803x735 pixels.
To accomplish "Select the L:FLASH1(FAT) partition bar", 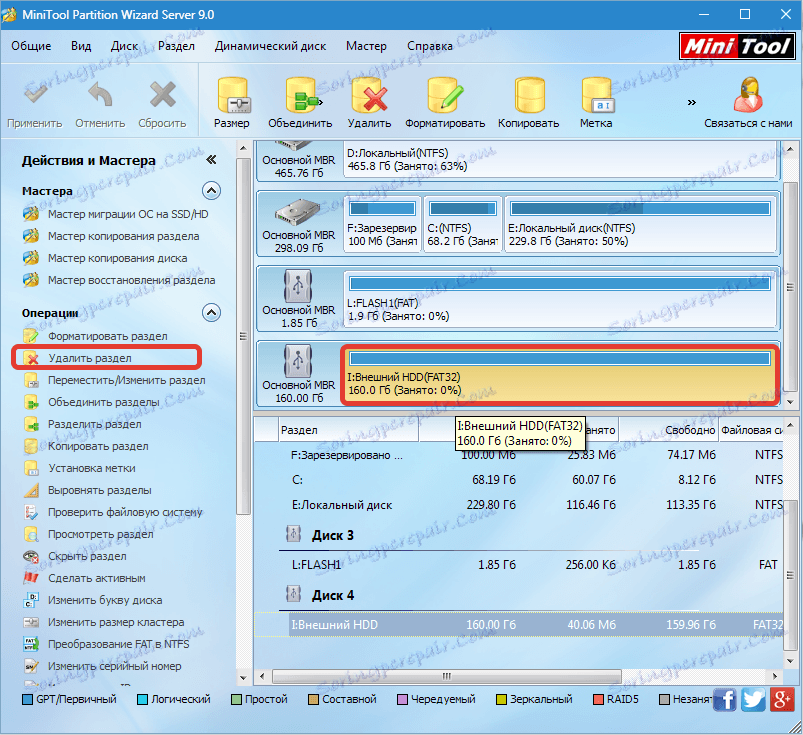I will click(x=560, y=298).
